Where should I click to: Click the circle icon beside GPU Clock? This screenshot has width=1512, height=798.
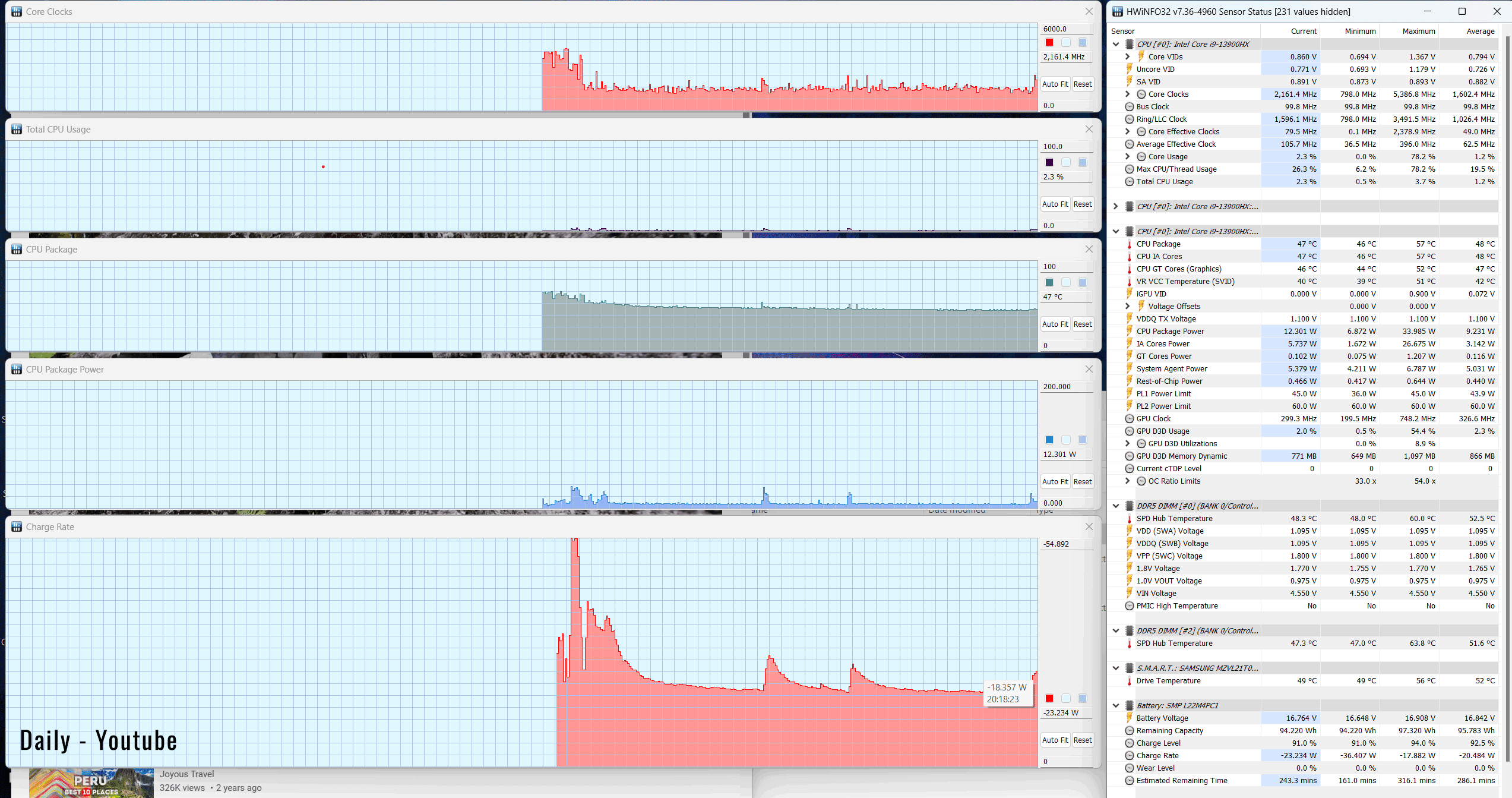coord(1130,418)
